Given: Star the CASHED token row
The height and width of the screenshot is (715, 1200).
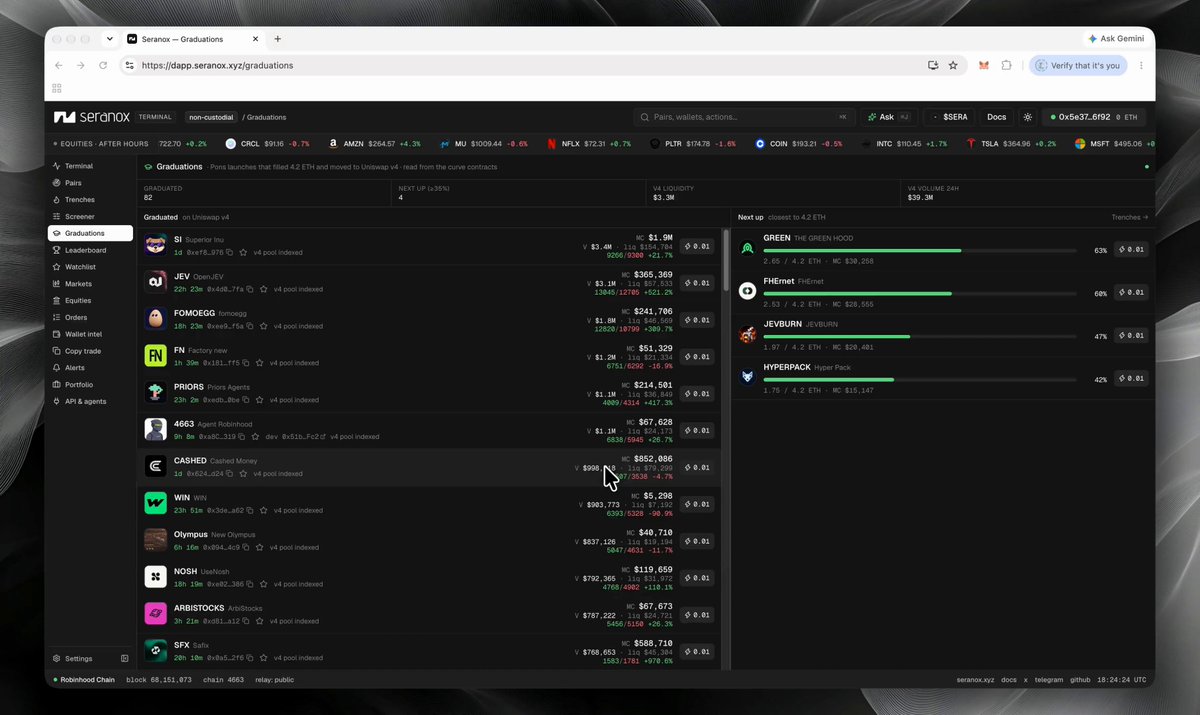Looking at the screenshot, I should [244, 474].
